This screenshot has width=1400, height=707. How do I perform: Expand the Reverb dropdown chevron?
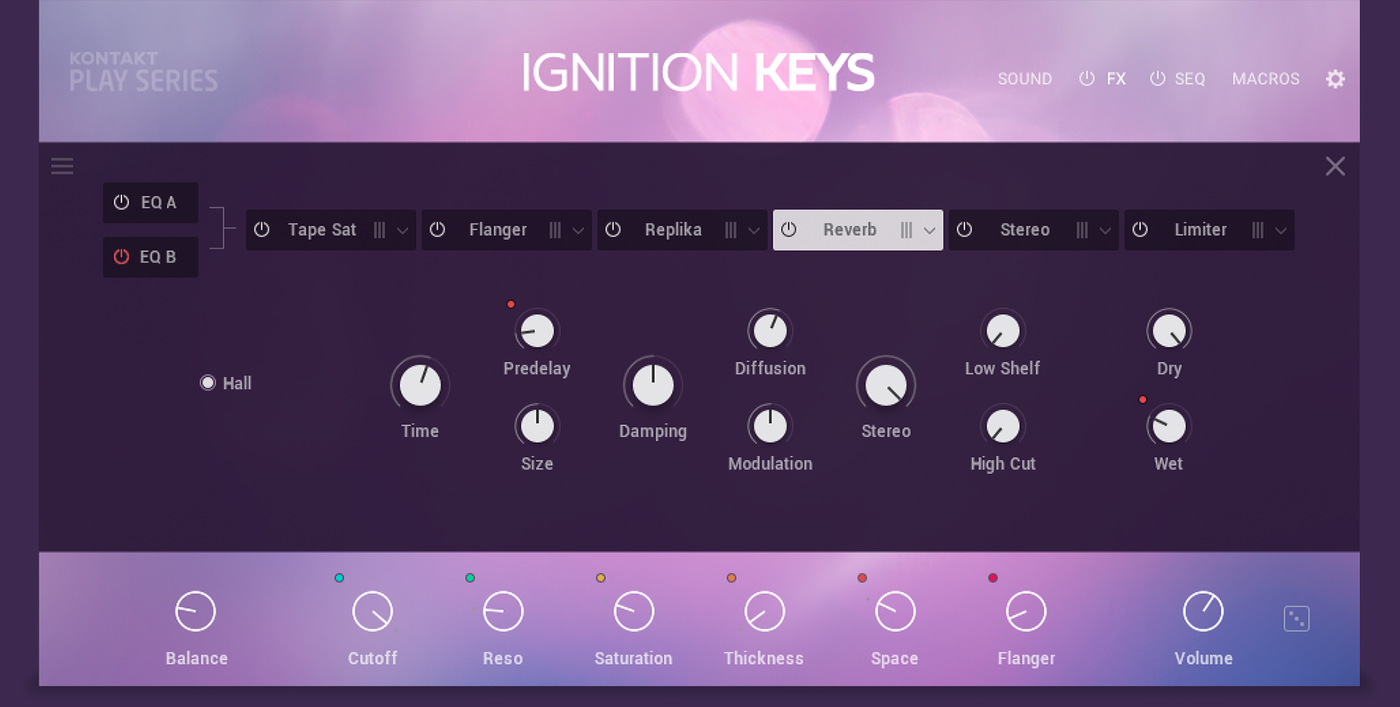tap(929, 231)
